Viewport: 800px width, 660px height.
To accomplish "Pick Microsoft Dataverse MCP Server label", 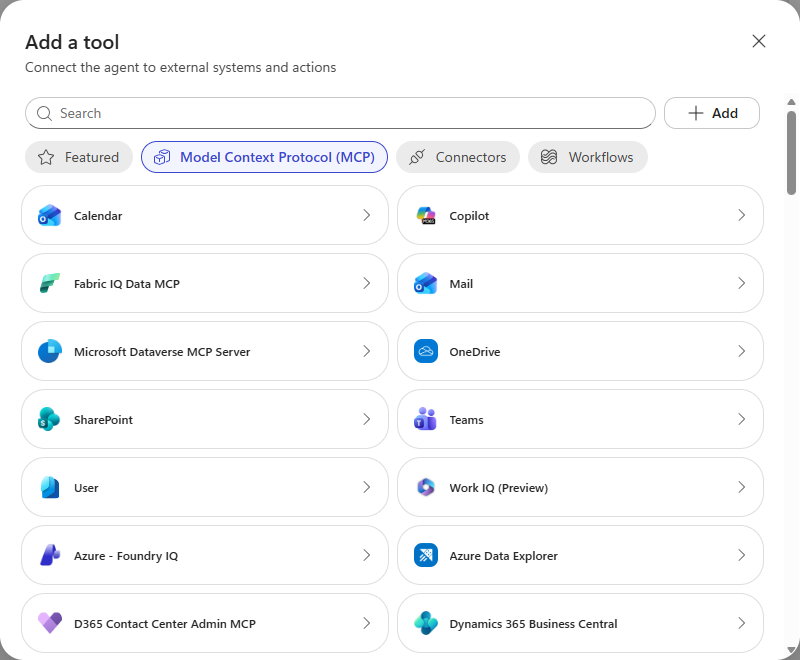I will 162,351.
